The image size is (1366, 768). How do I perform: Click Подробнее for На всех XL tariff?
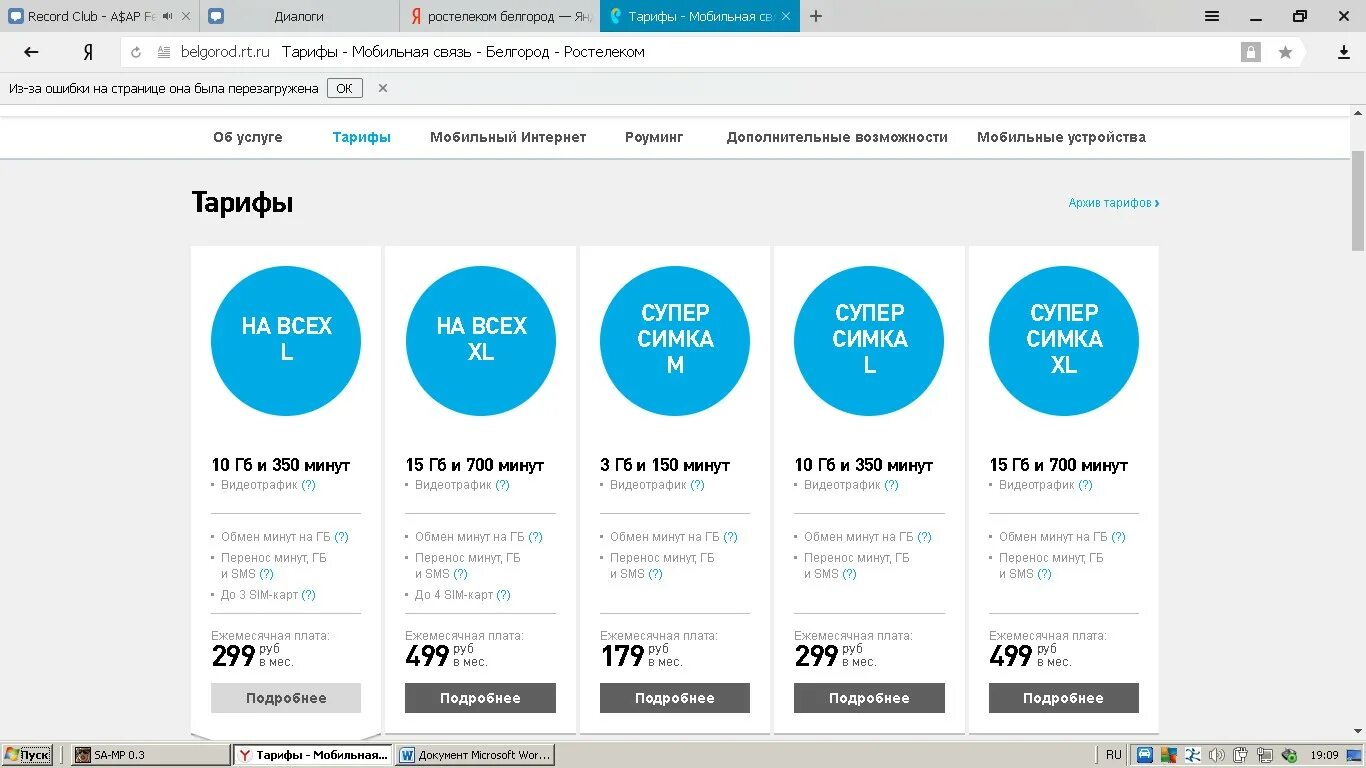pyautogui.click(x=480, y=698)
